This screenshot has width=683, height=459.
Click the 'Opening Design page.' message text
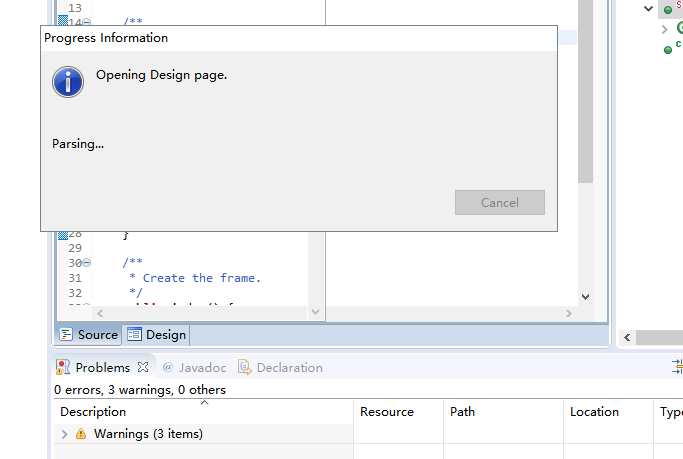click(162, 75)
